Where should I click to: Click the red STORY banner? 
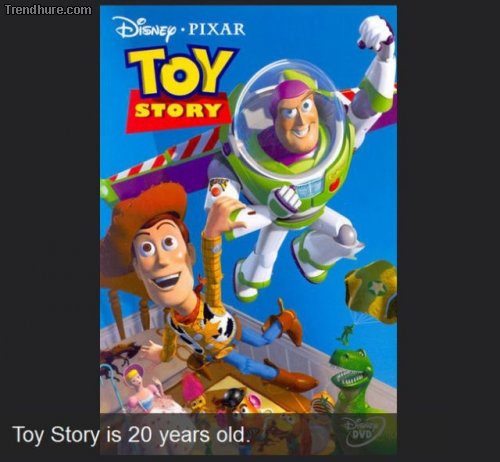point(178,111)
